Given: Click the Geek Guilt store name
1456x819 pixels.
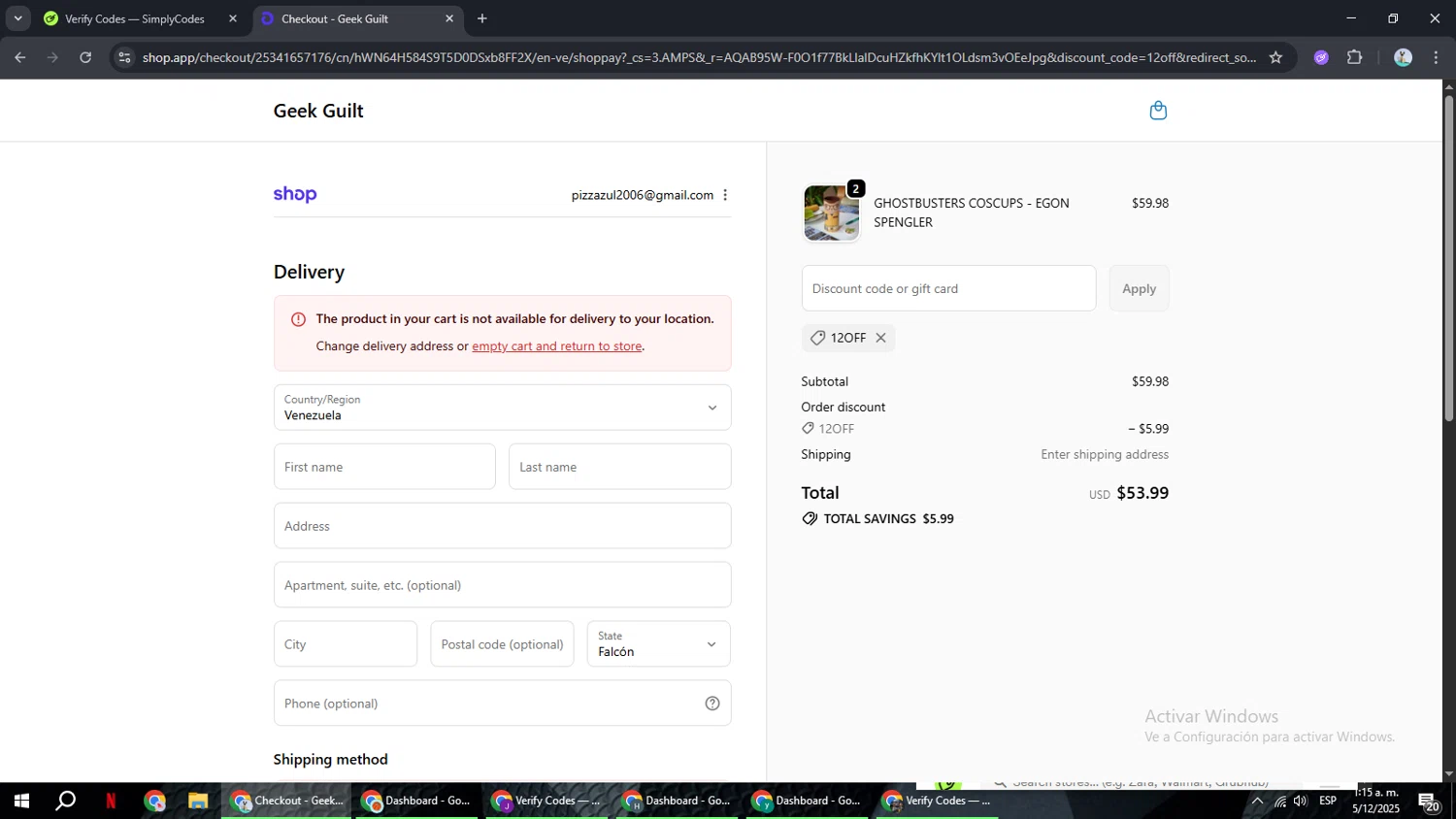Looking at the screenshot, I should tap(318, 111).
